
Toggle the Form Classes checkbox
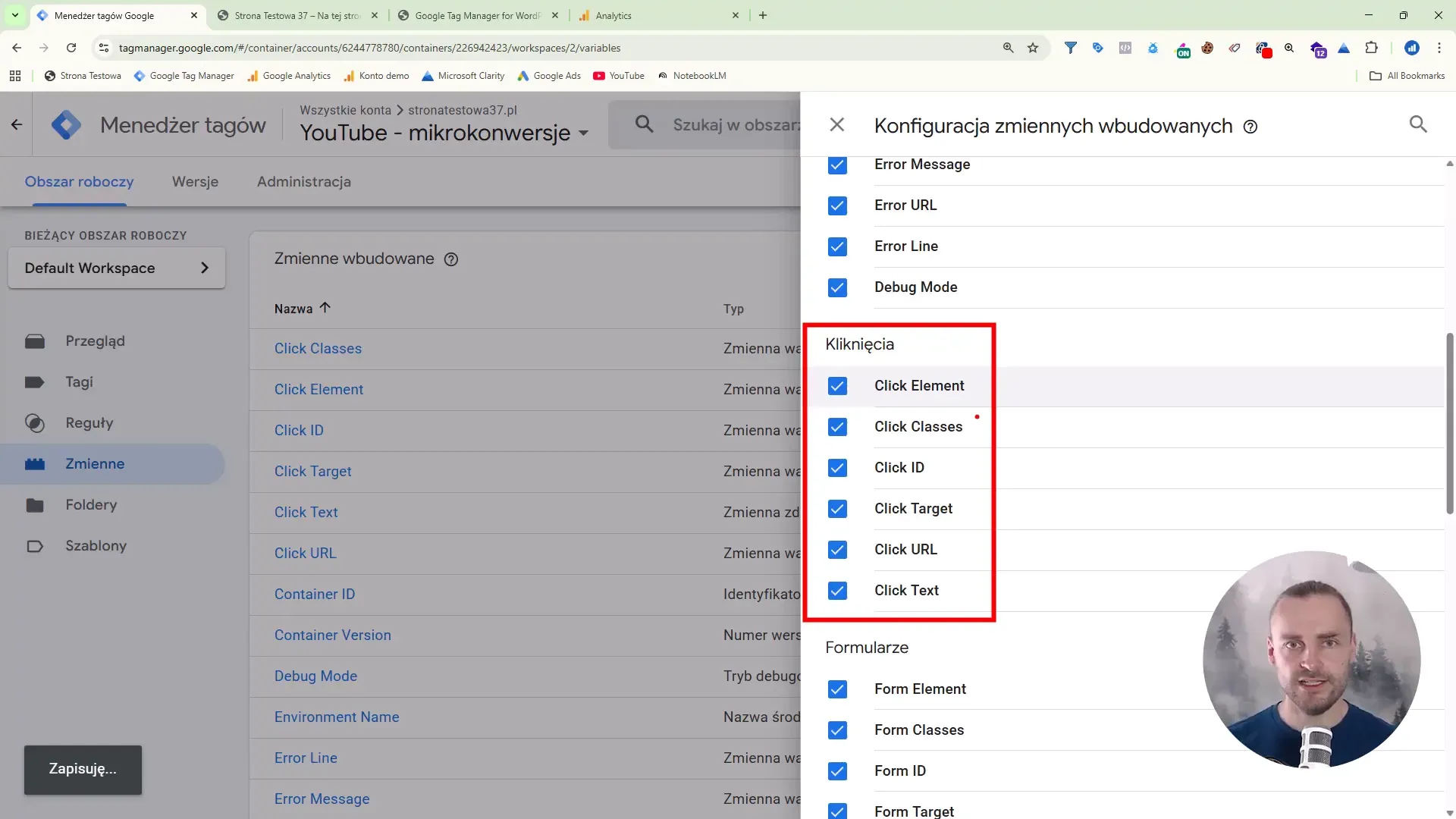click(837, 730)
